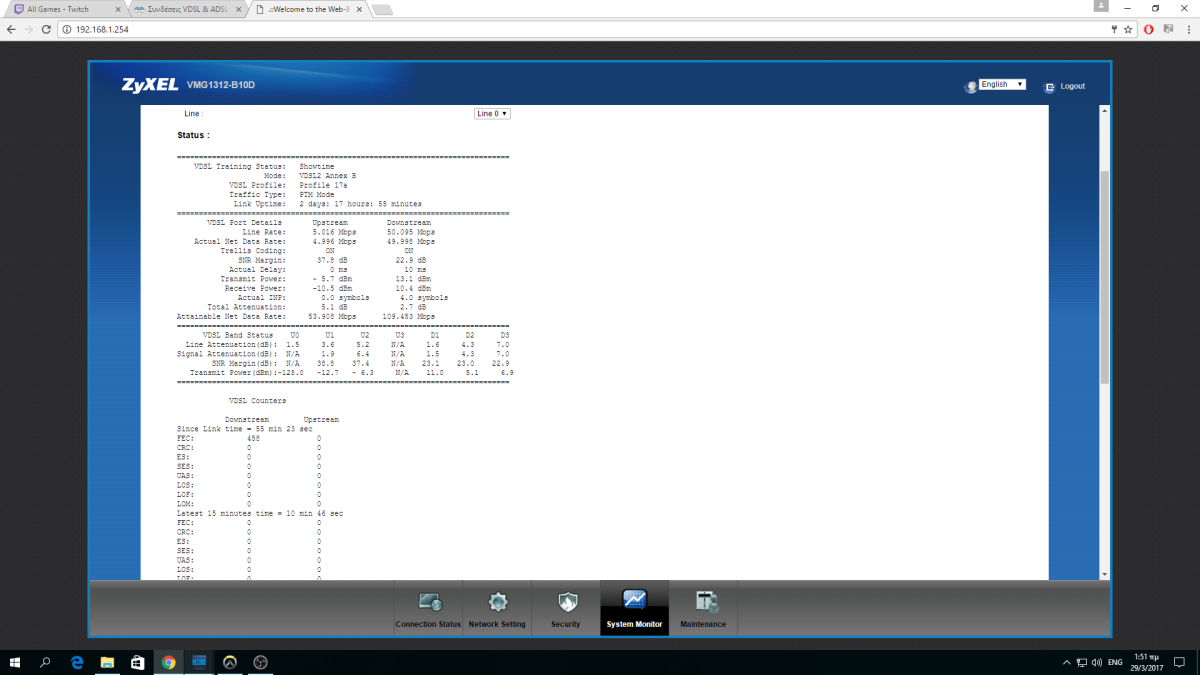1200x675 pixels.
Task: Close the All Games - Twitch tab
Action: [x=116, y=8]
